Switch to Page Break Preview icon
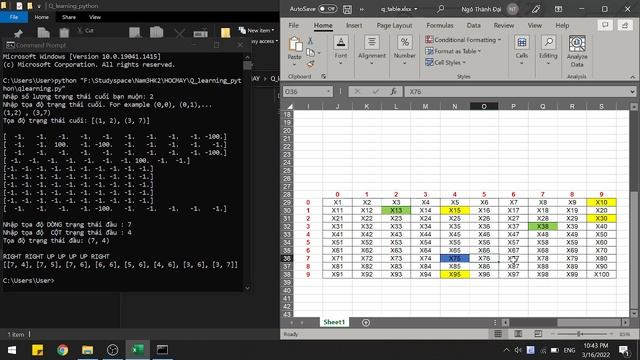Viewport: 640px width, 360px height. click(538, 334)
